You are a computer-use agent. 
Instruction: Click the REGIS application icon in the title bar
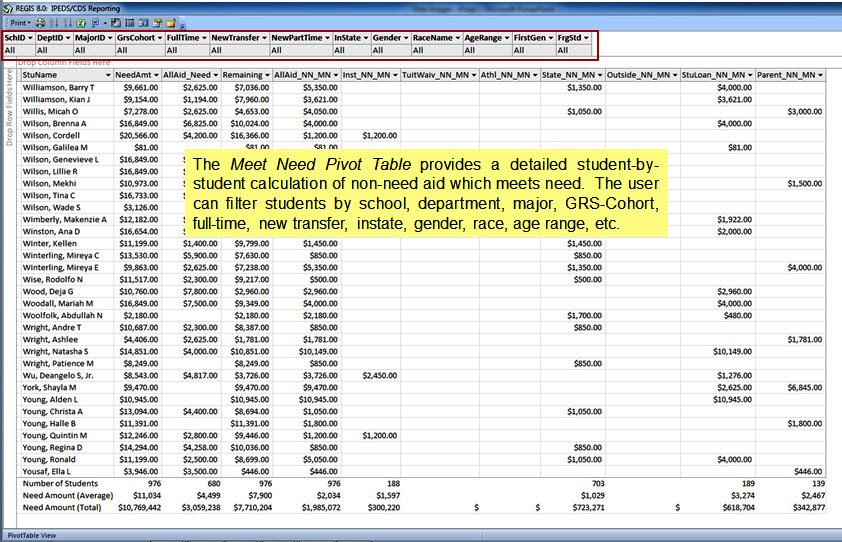(8, 8)
